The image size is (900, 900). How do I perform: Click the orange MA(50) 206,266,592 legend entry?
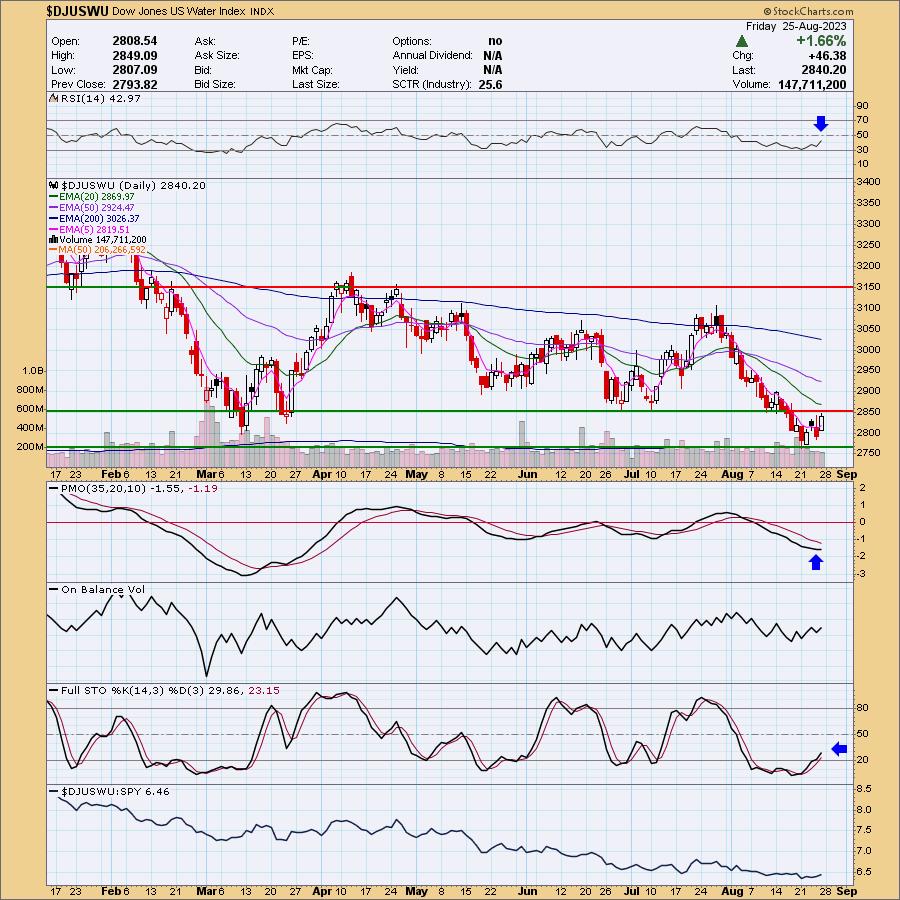(x=98, y=250)
